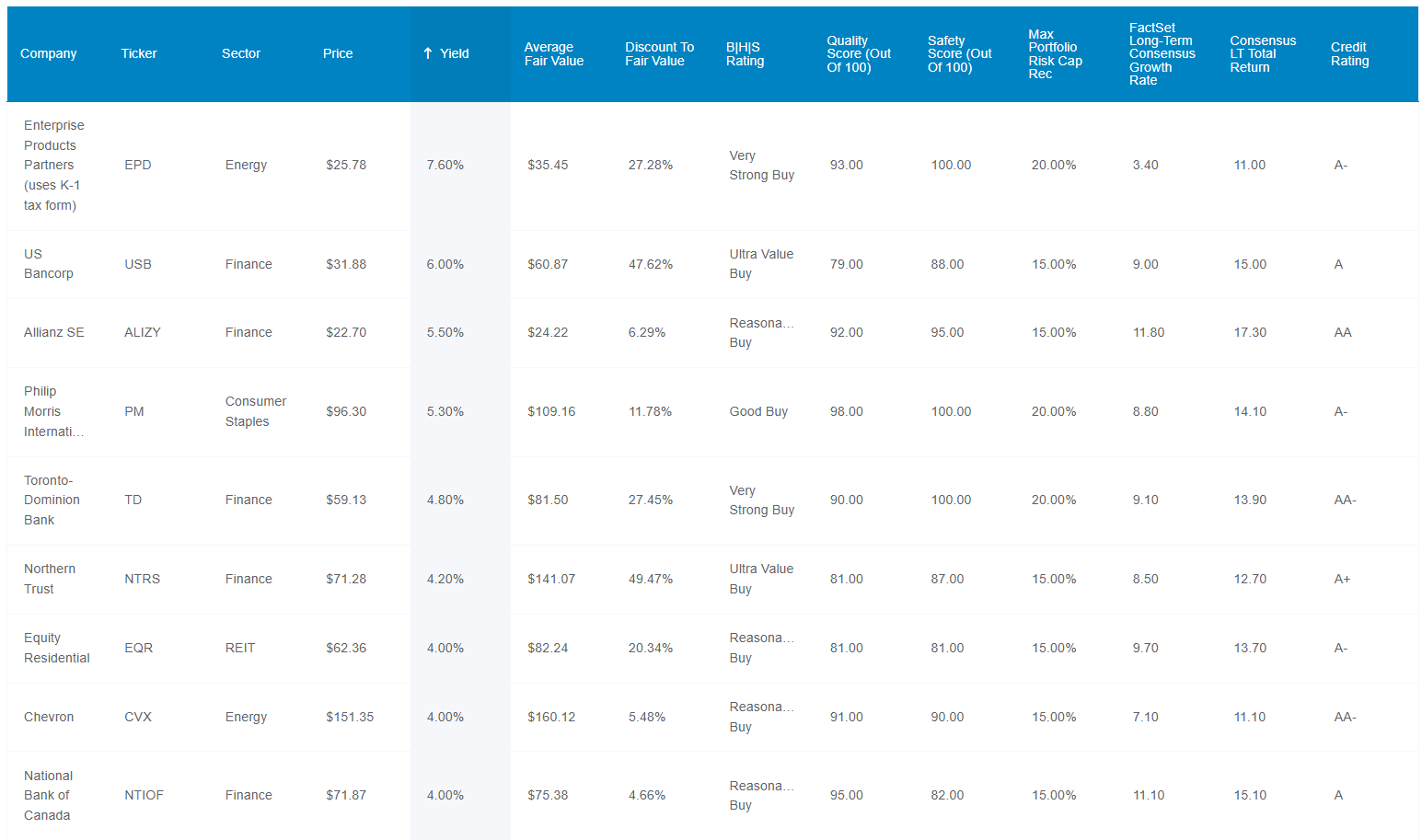Image resolution: width=1422 pixels, height=840 pixels.
Task: Click the Credit Rating column header
Action: click(1349, 54)
